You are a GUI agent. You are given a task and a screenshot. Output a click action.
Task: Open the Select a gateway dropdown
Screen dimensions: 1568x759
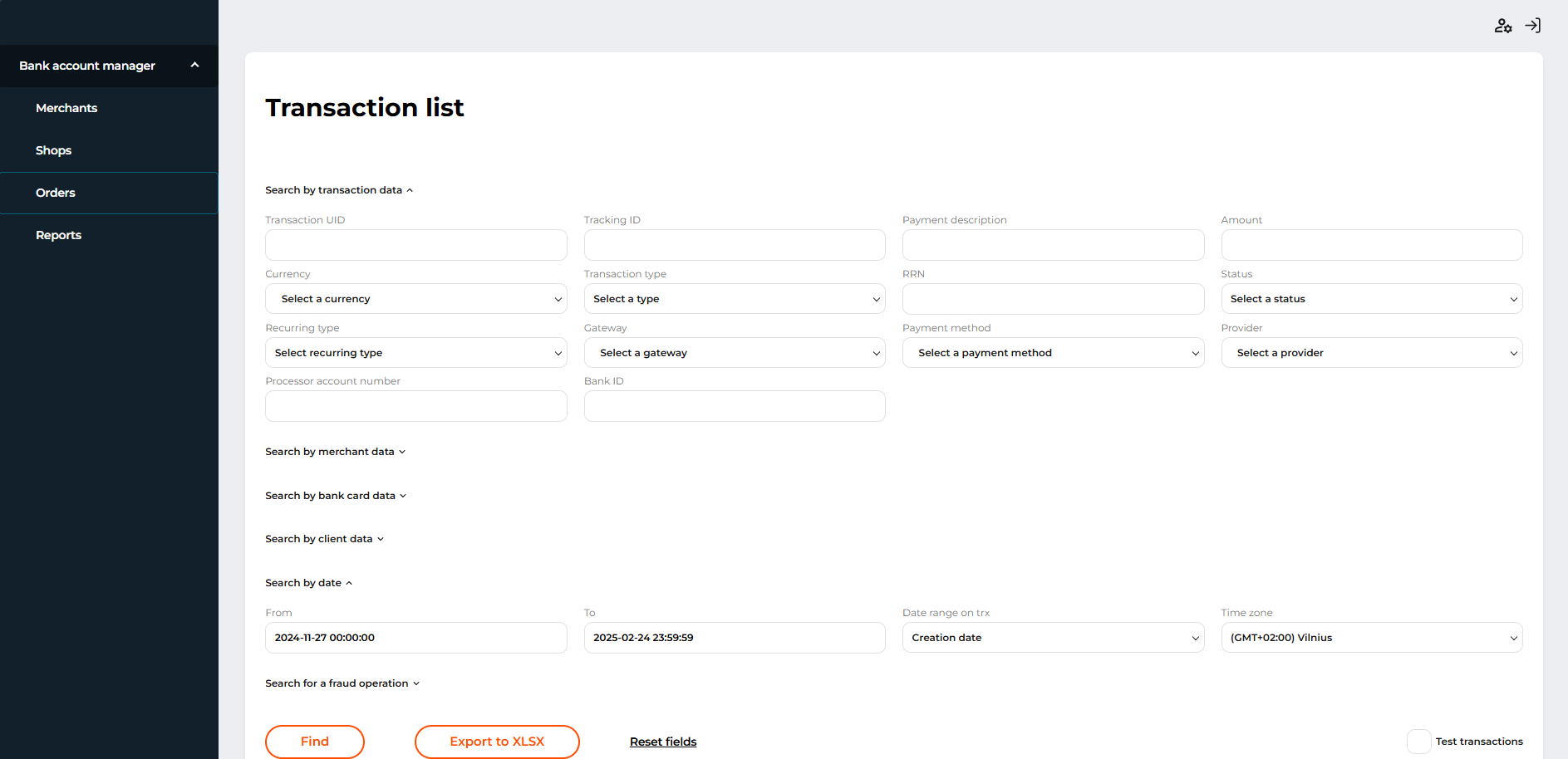click(734, 353)
